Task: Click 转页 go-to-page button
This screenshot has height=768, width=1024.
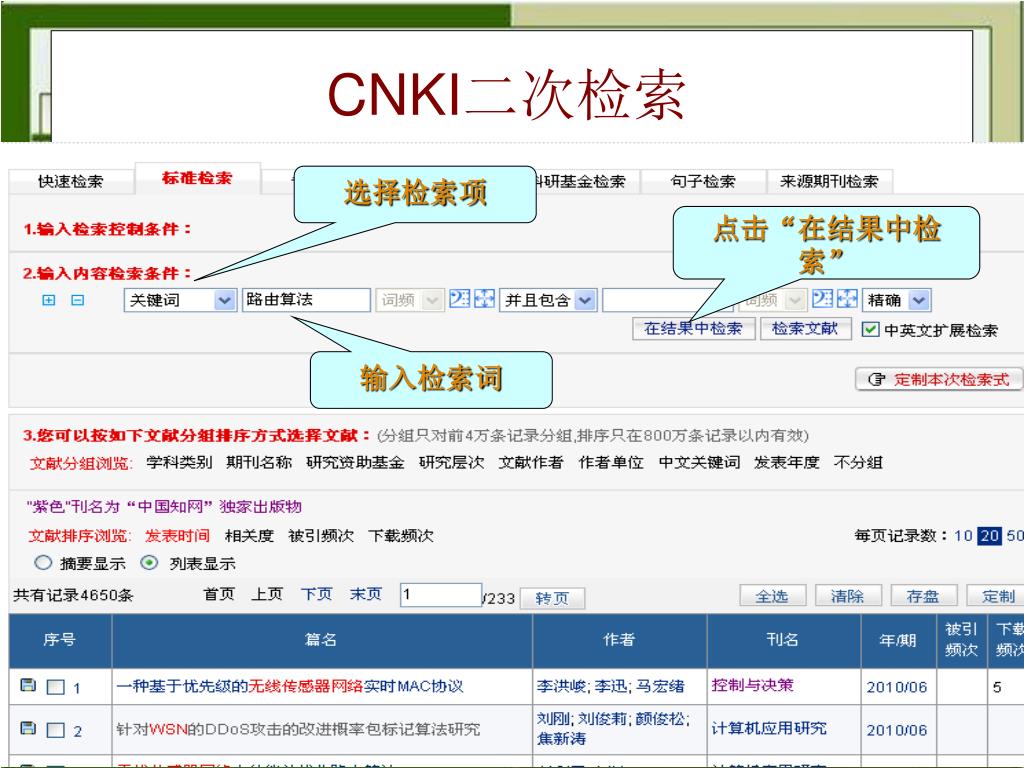Action: click(552, 598)
